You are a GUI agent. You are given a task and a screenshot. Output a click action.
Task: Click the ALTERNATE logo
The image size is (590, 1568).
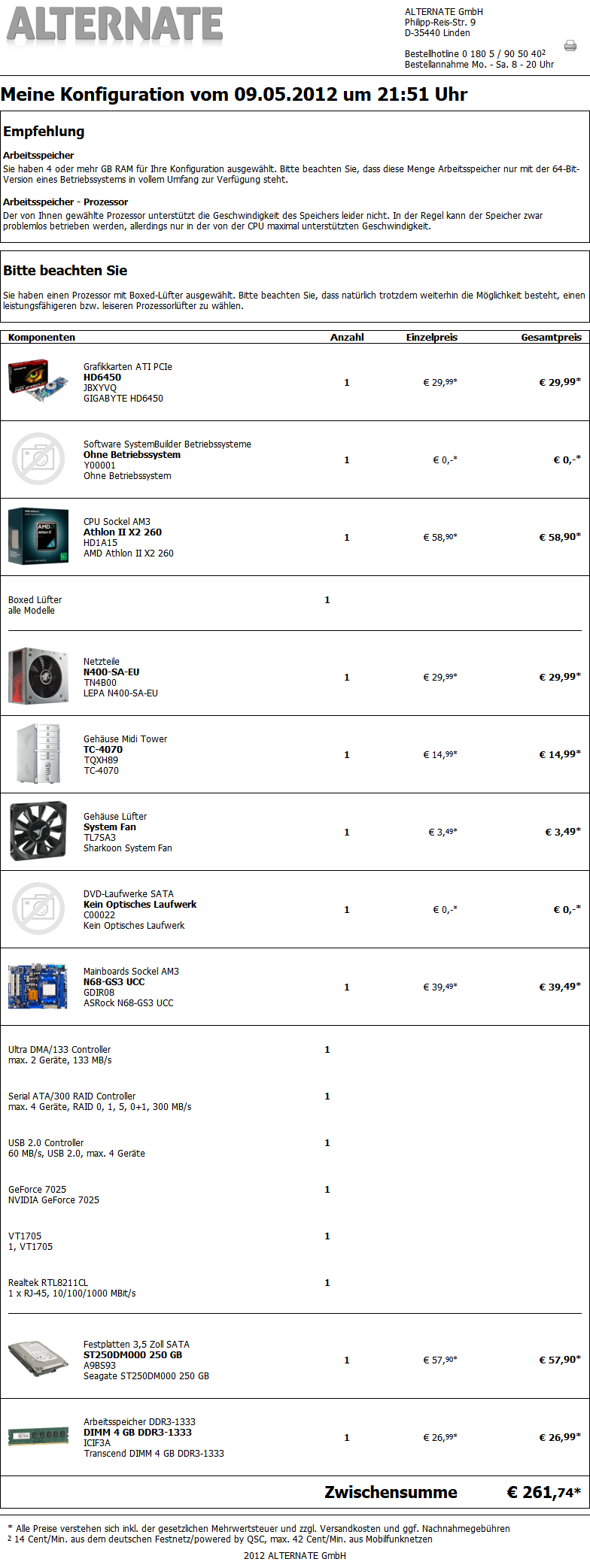click(x=114, y=25)
